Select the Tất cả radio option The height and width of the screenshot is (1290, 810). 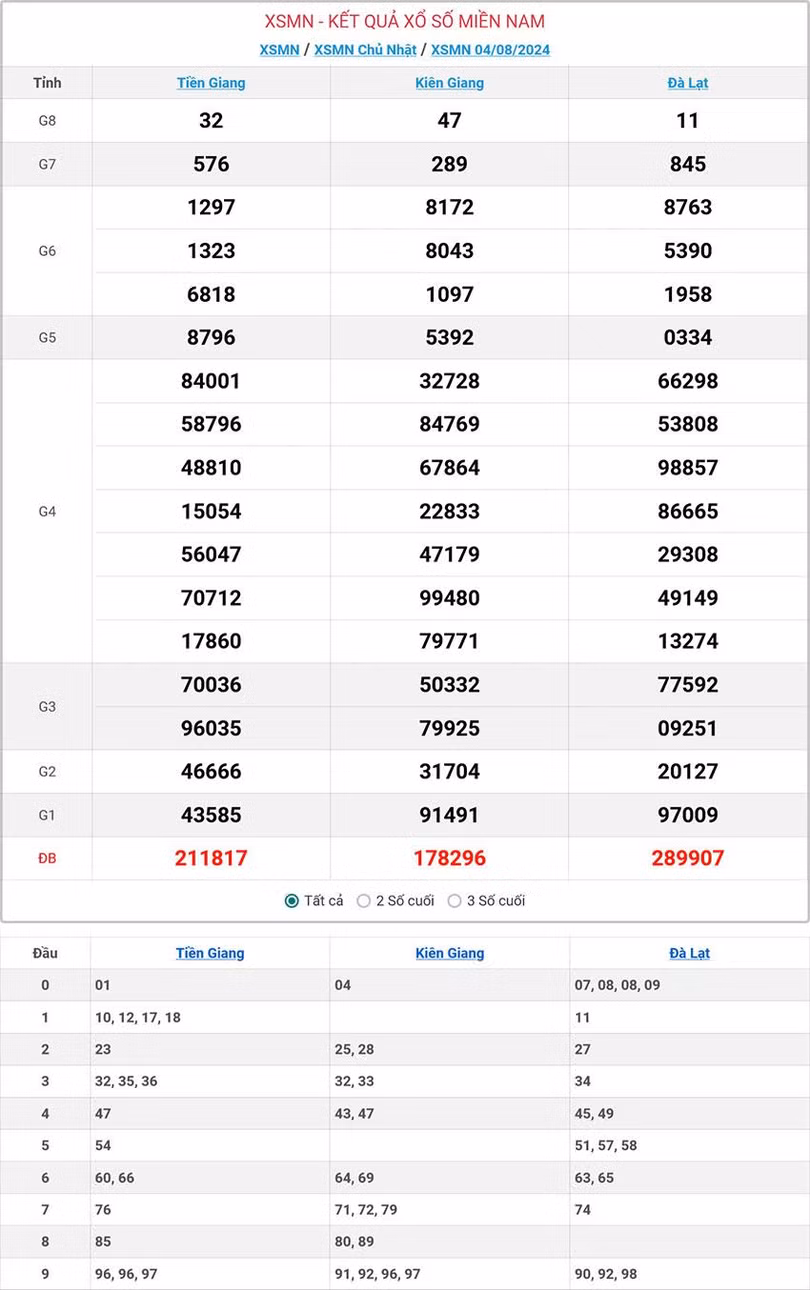[x=292, y=901]
